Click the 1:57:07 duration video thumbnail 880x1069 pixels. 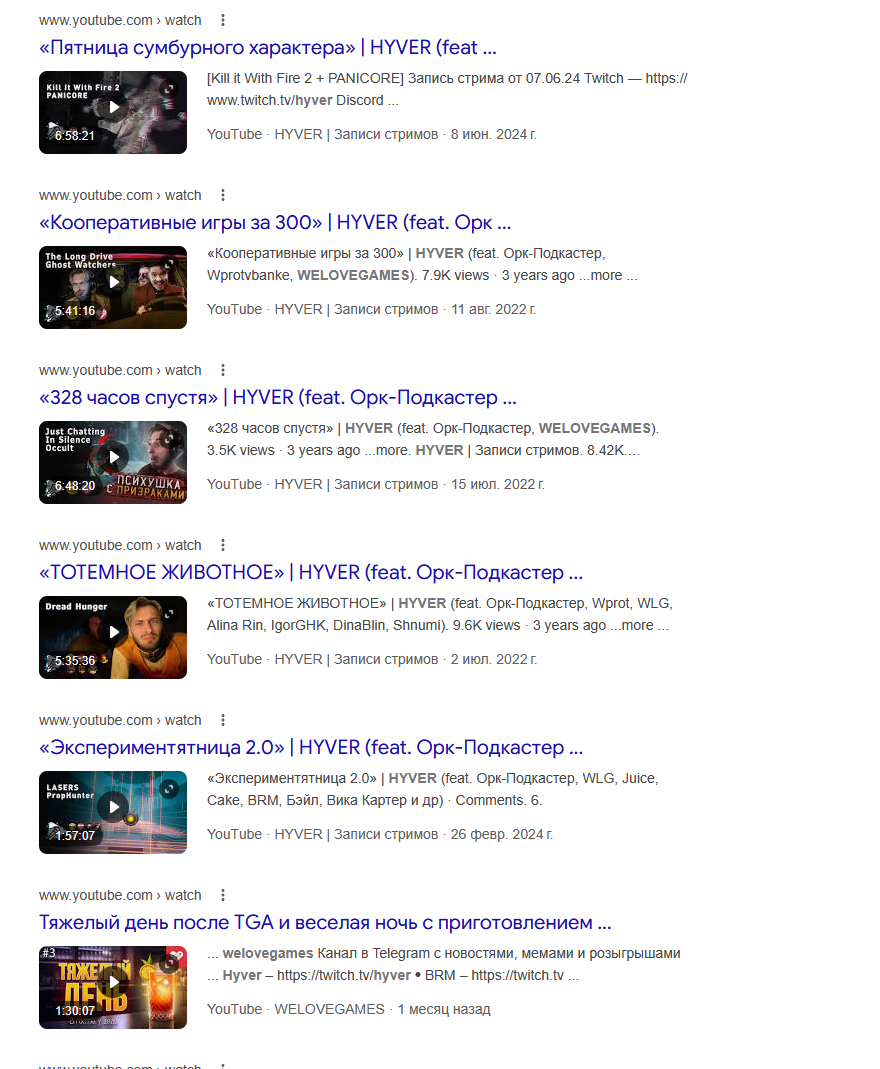click(x=112, y=813)
